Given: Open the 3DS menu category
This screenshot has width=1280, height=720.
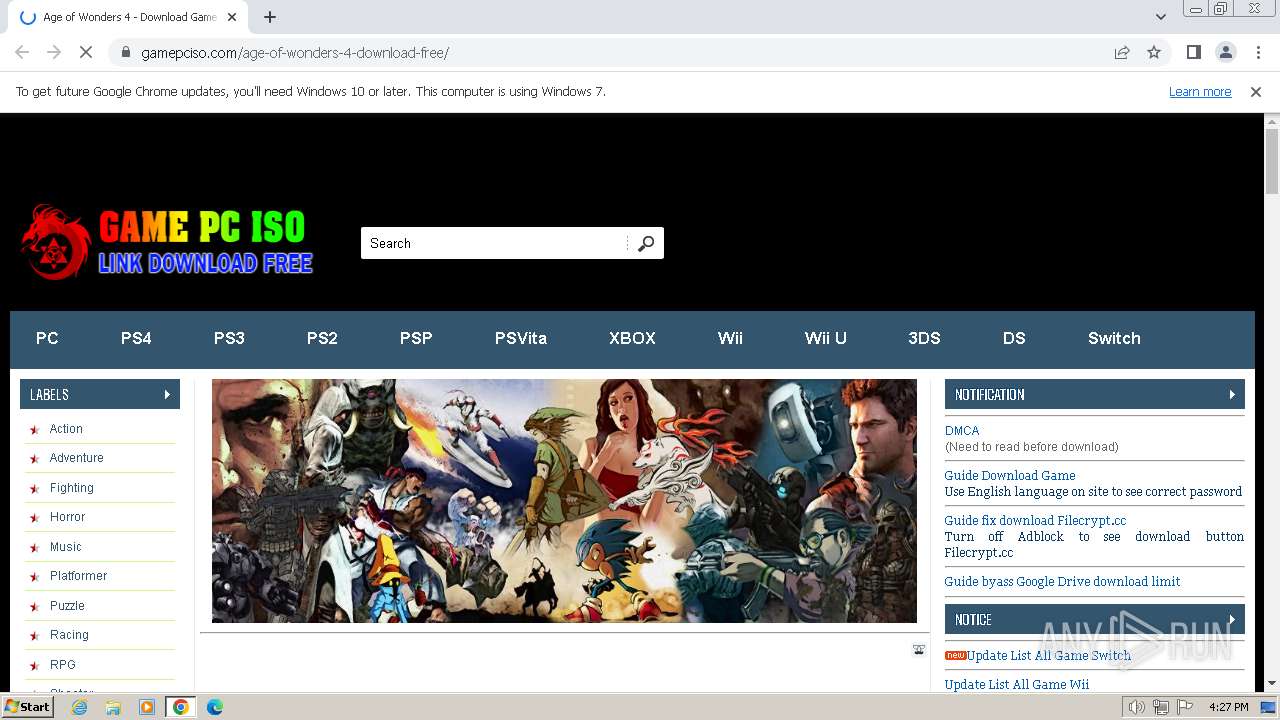Looking at the screenshot, I should pos(924,338).
